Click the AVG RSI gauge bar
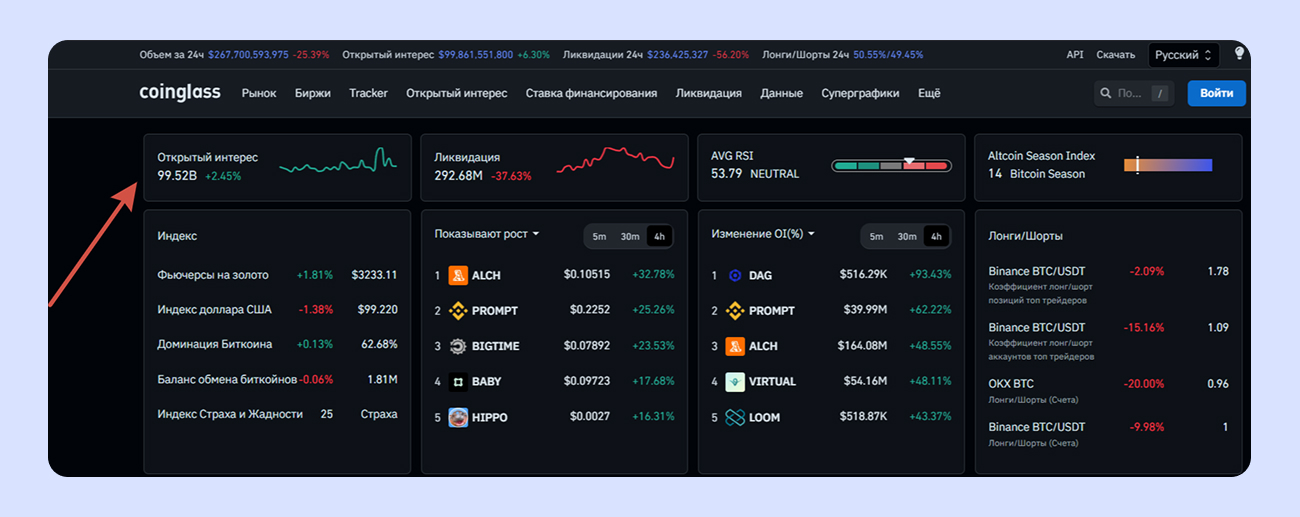The height and width of the screenshot is (517, 1300). tap(891, 165)
